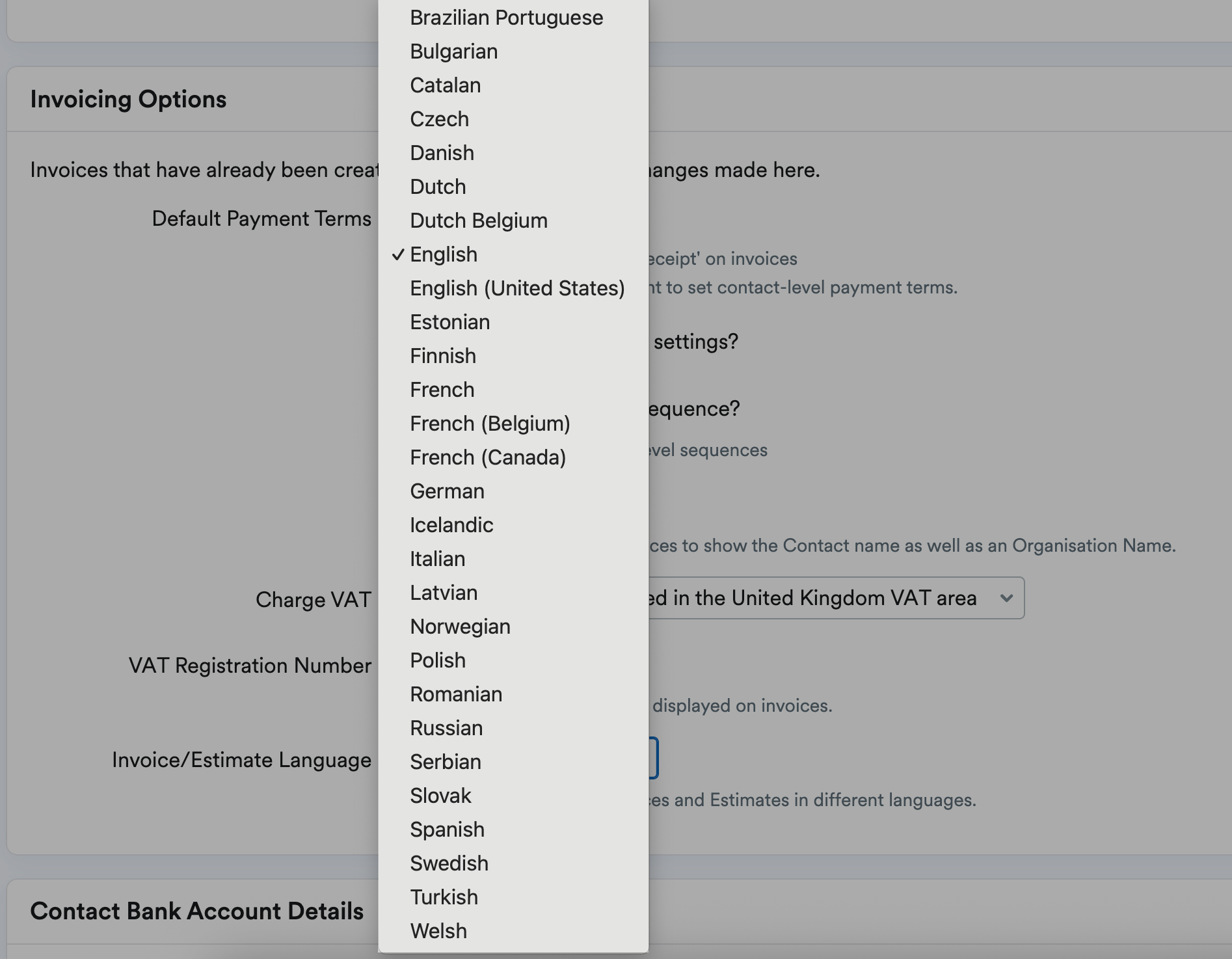The image size is (1232, 959).
Task: Select Icelandic from the list
Action: click(513, 525)
